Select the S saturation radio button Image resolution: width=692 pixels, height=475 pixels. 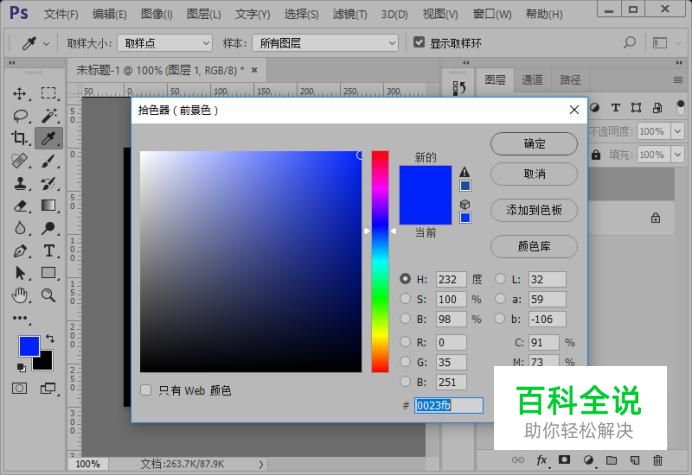tap(405, 298)
